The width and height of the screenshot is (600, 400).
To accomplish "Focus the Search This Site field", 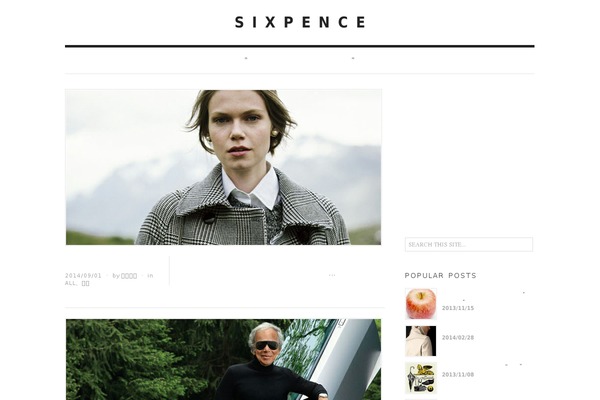I will (x=469, y=245).
